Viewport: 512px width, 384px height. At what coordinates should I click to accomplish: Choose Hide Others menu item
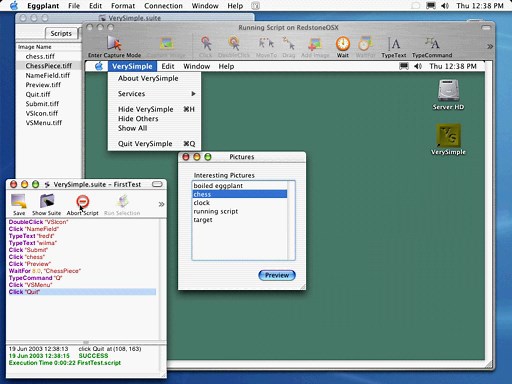(x=154, y=119)
